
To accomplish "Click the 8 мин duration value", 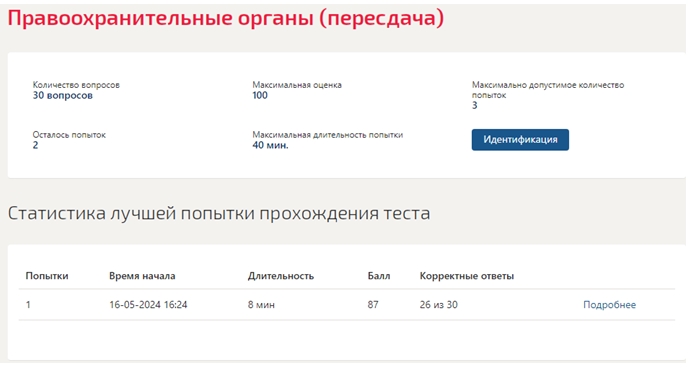I will (x=261, y=305).
